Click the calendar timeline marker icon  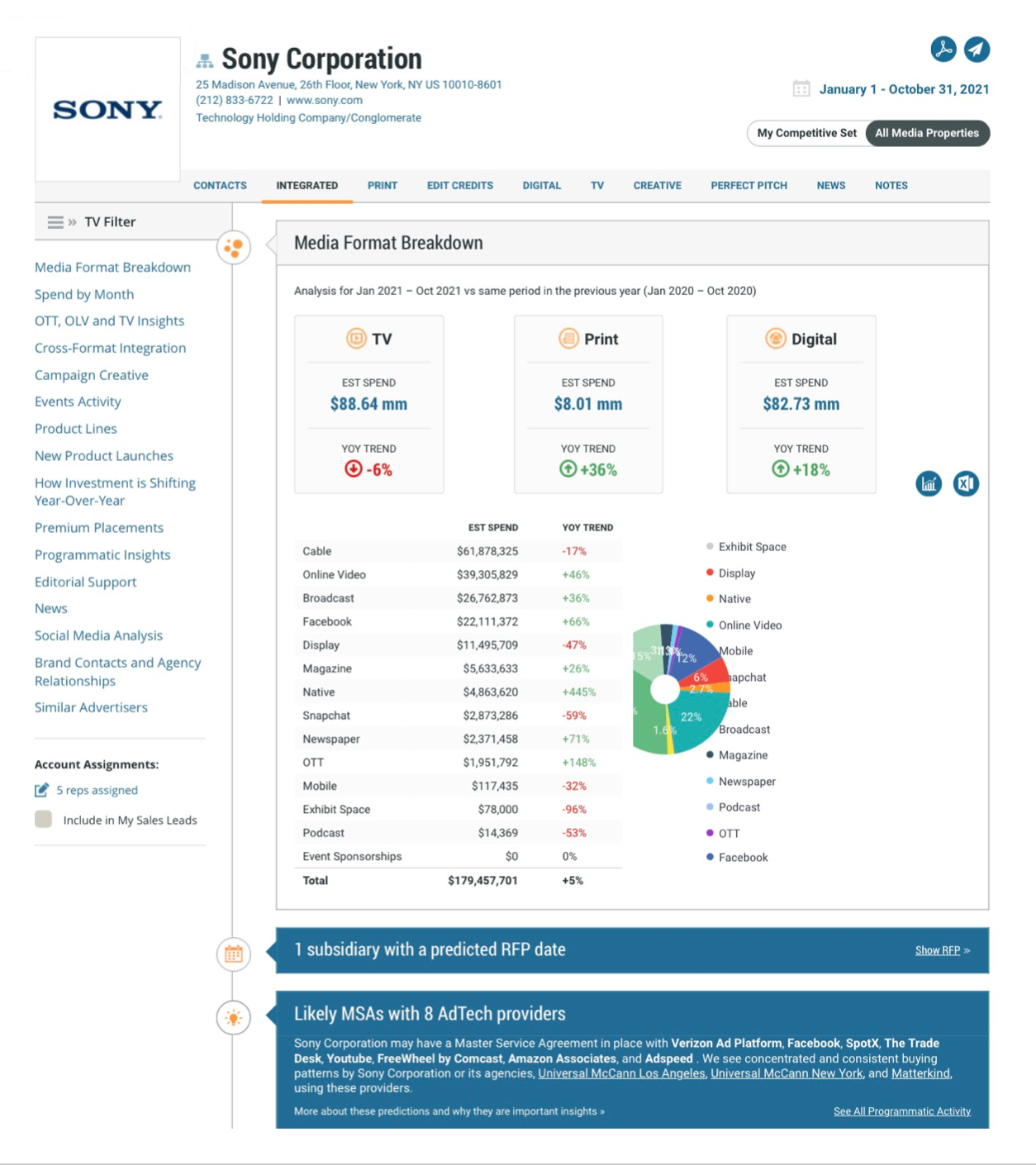[234, 954]
